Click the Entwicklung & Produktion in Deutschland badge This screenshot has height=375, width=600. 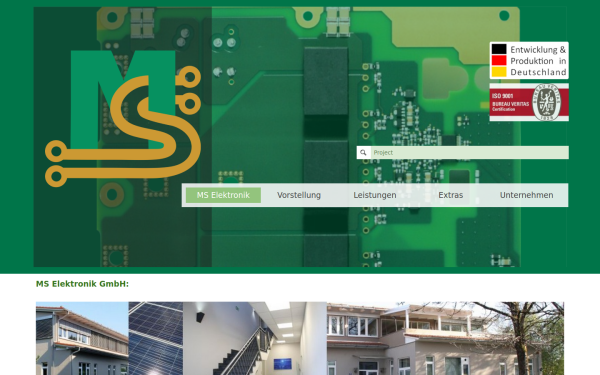coord(529,60)
